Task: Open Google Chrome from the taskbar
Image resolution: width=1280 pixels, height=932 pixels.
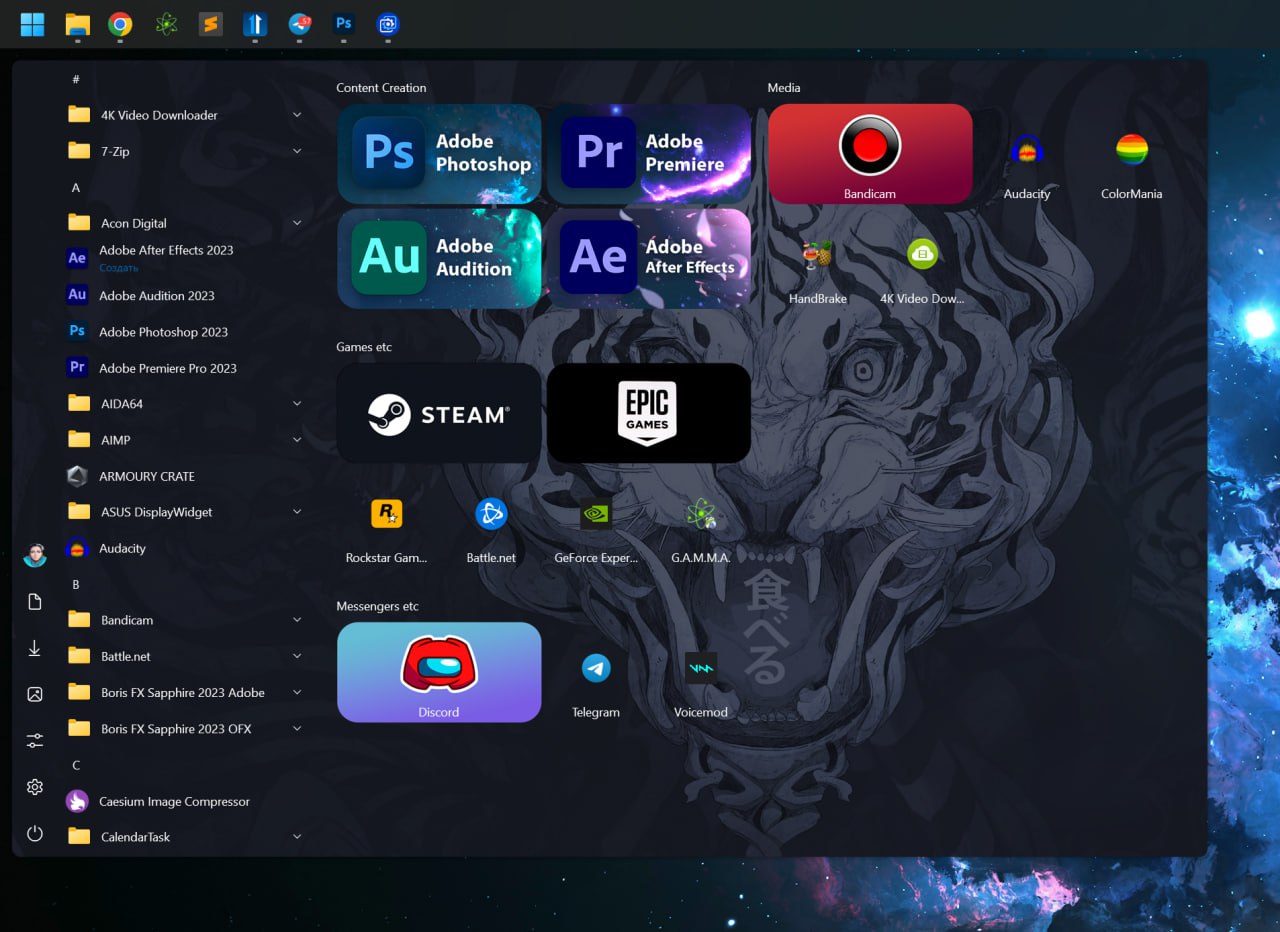Action: 120,24
